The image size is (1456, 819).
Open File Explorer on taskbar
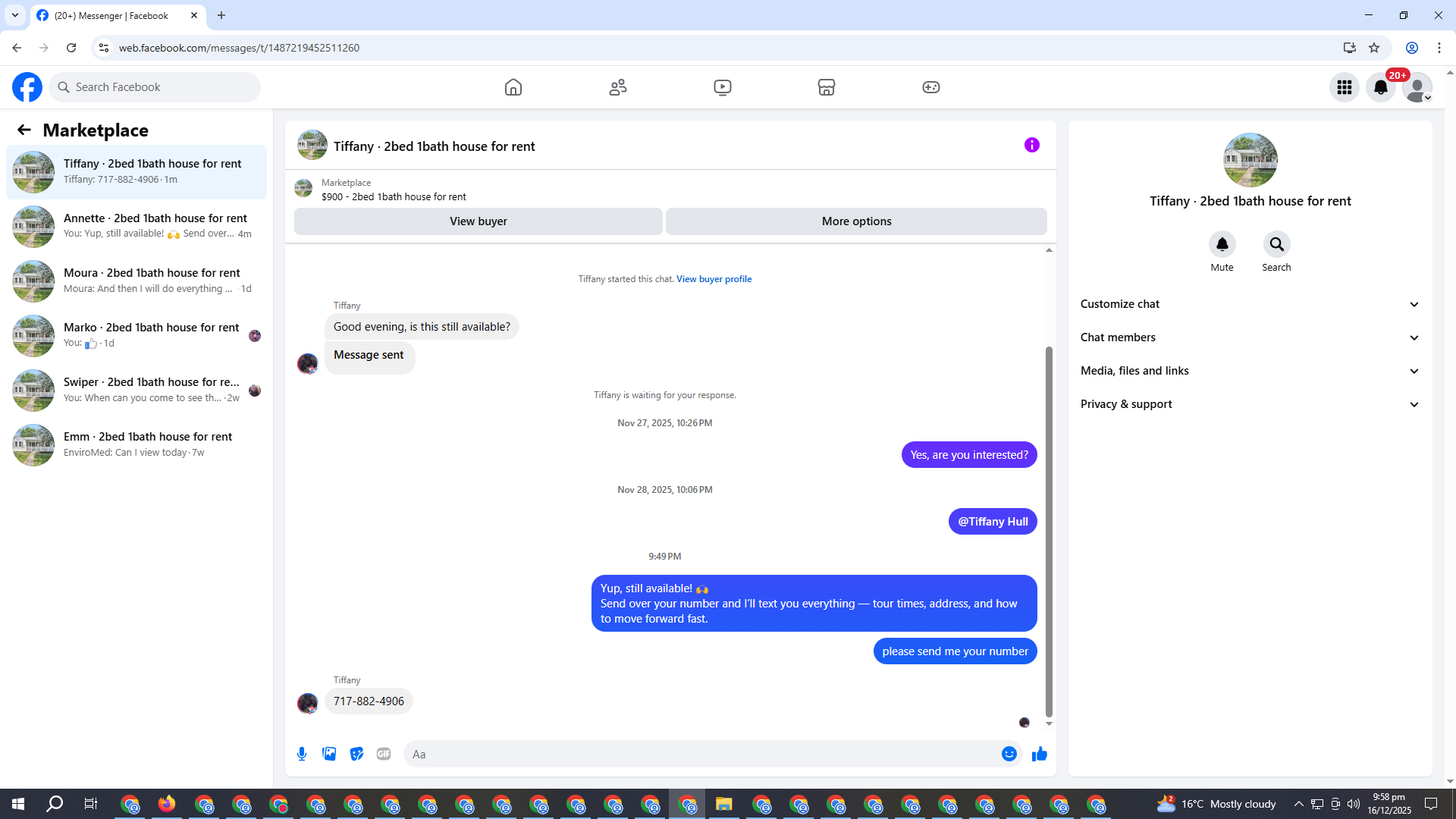724,804
